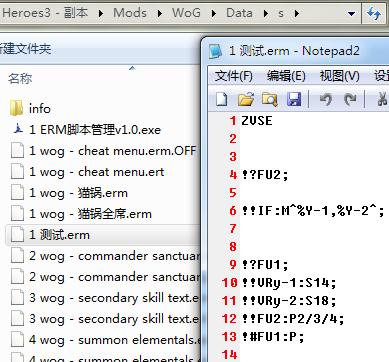Click the Cut scissors icon in Notepad2
This screenshot has width=389, height=362.
point(383,99)
